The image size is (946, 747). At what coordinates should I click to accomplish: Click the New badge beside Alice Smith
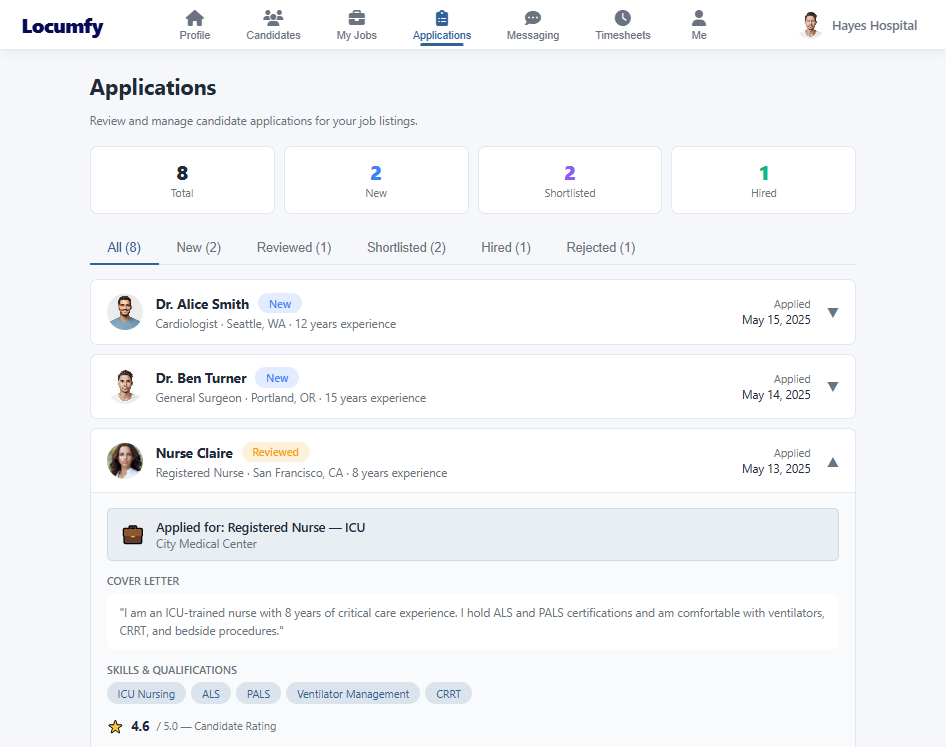click(280, 304)
